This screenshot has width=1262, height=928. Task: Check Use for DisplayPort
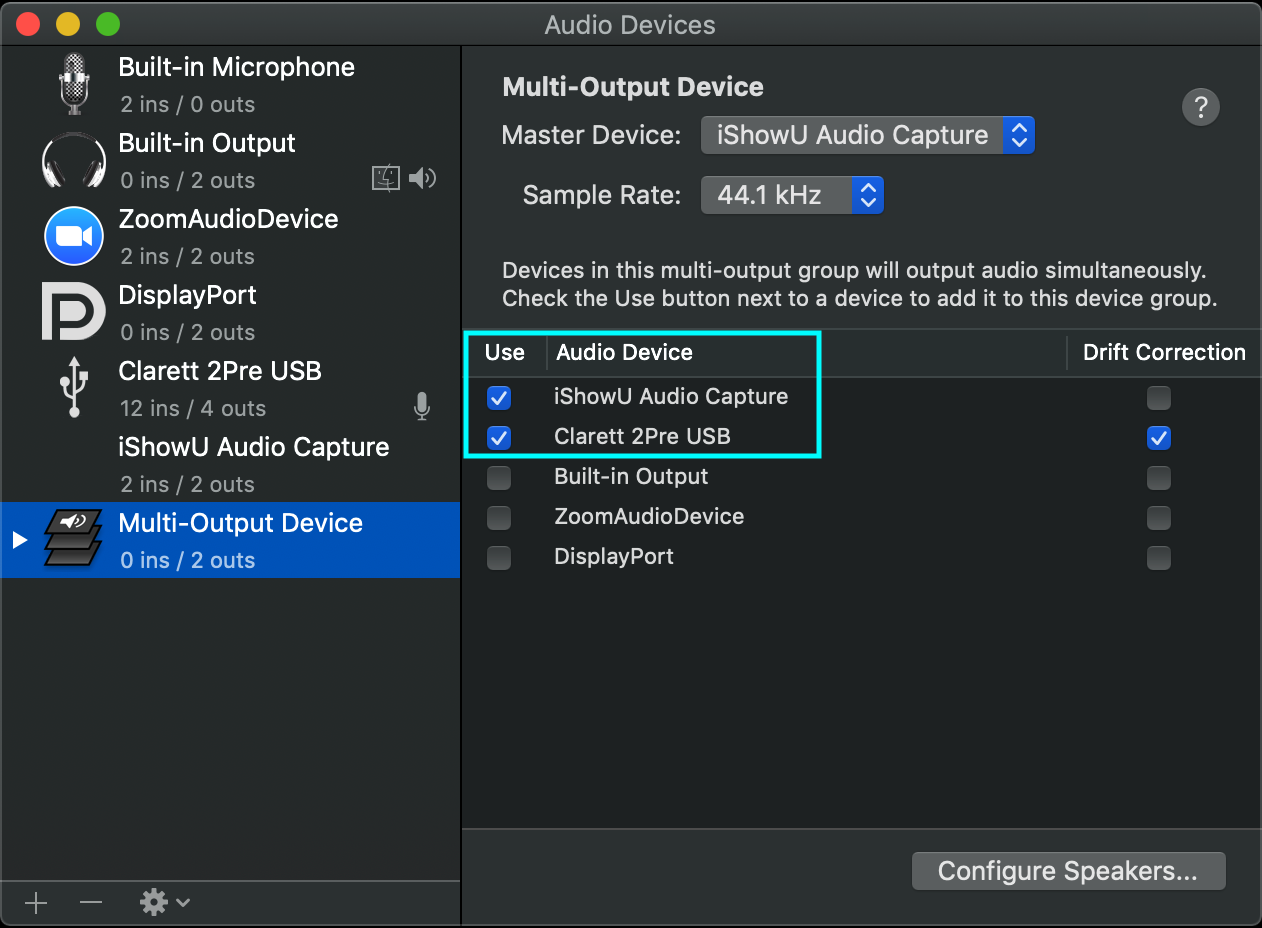[499, 558]
